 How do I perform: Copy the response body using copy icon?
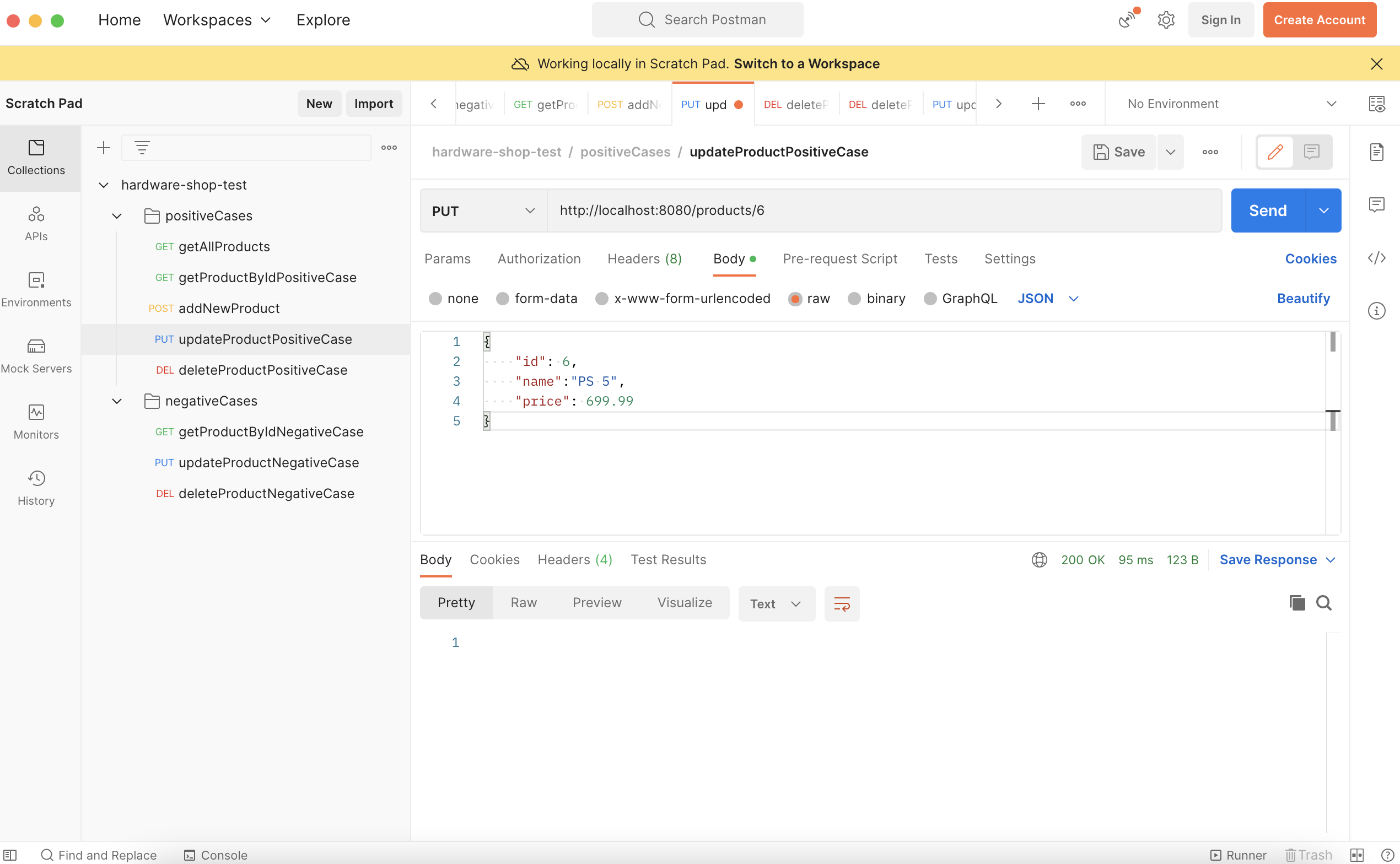(x=1297, y=603)
